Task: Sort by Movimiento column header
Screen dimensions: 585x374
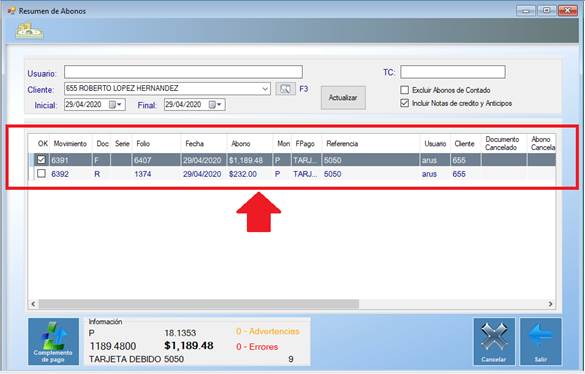Action: (70, 144)
